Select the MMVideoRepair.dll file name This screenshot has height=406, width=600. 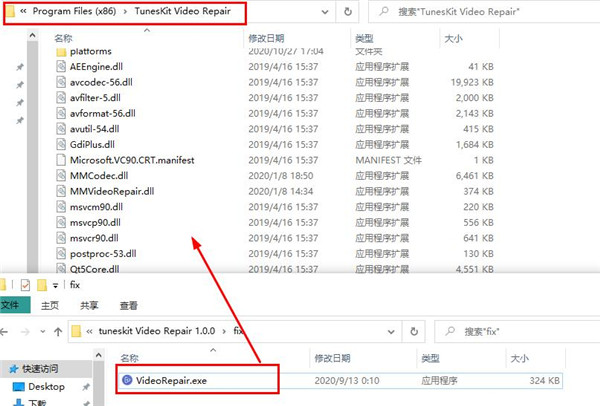[x=112, y=191]
